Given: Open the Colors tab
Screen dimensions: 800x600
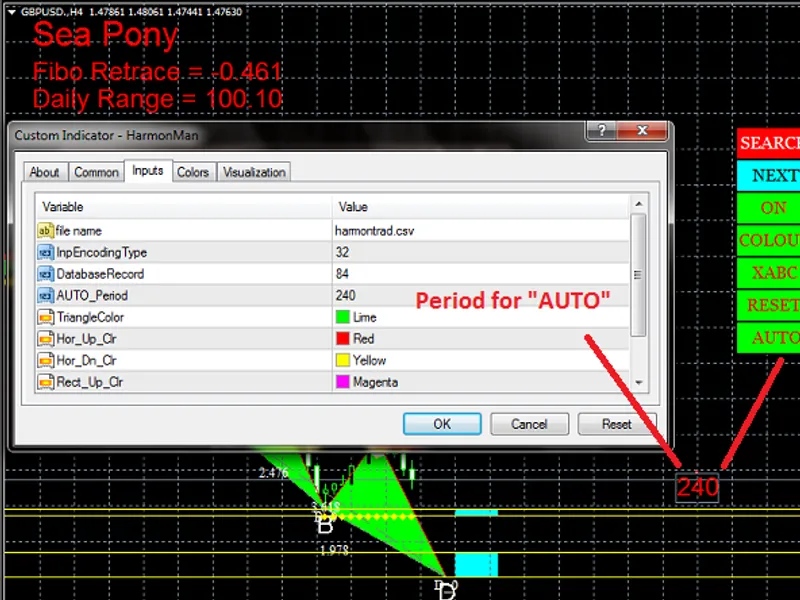Looking at the screenshot, I should [193, 172].
